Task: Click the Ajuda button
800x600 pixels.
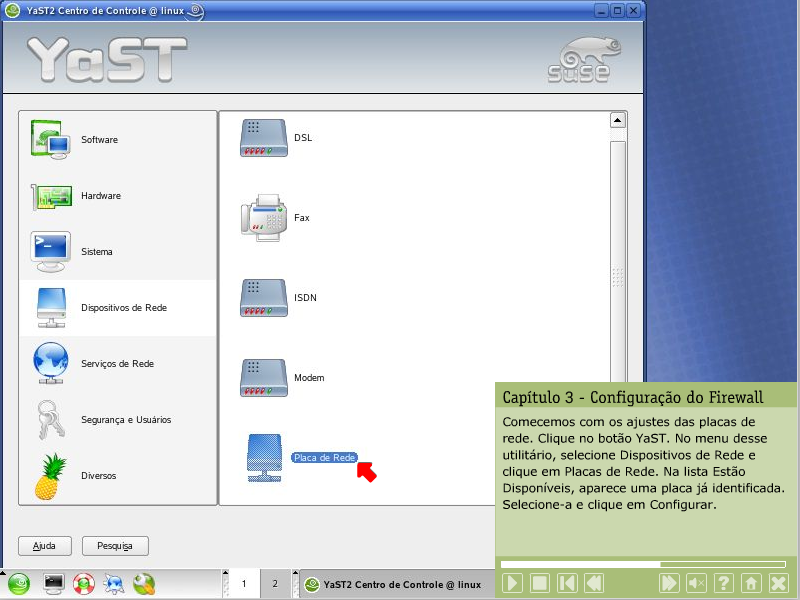Action: tap(45, 546)
